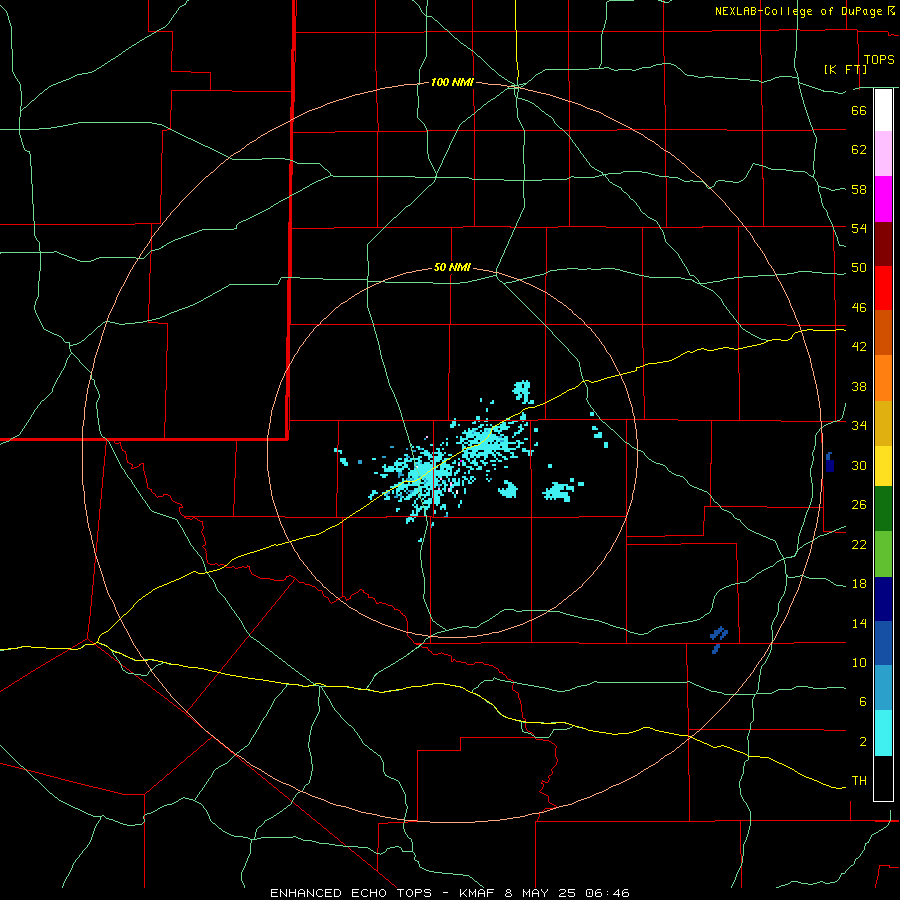Click the legend value "58"
900x900 pixels.
pyautogui.click(x=859, y=189)
